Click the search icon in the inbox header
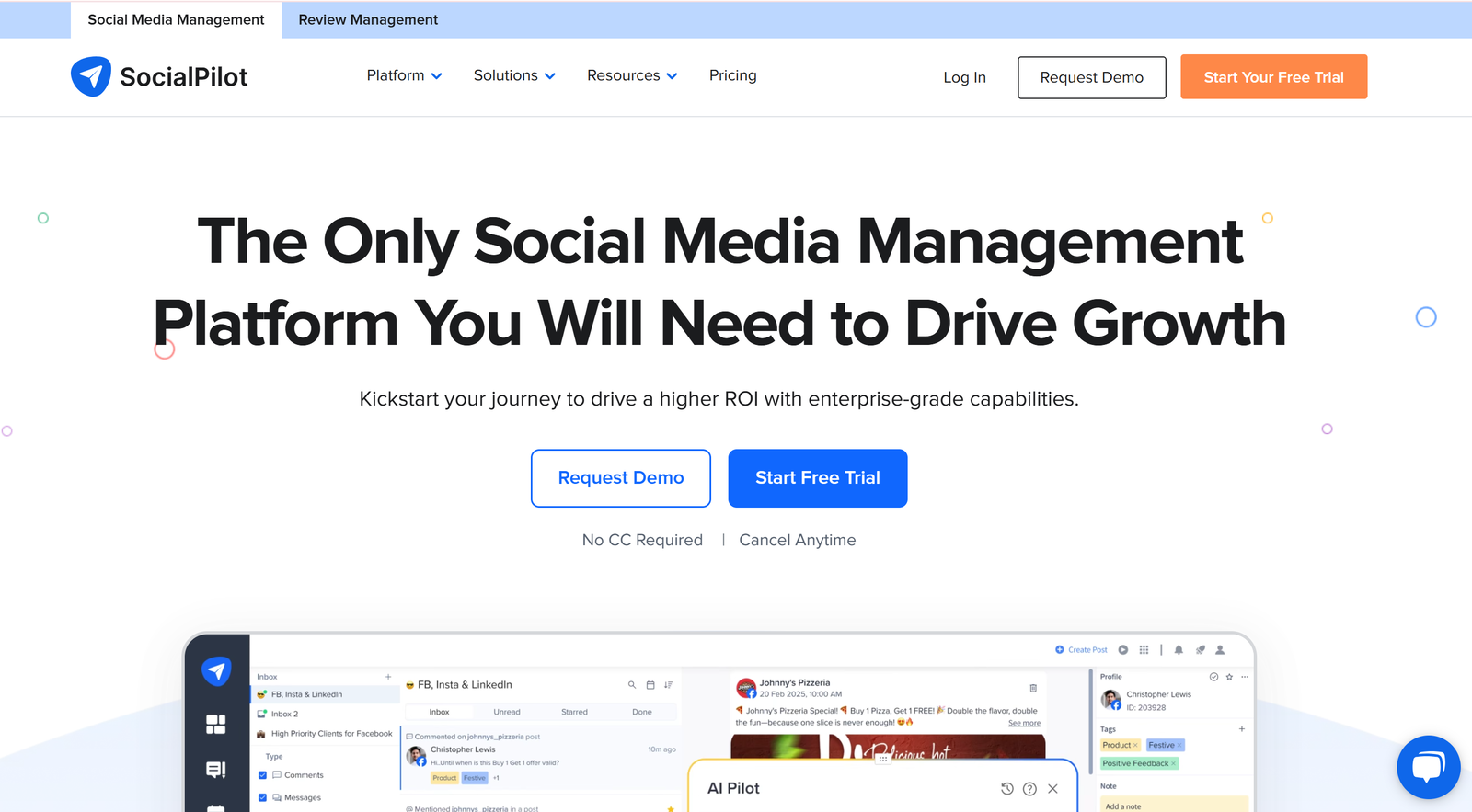Viewport: 1472px width, 812px height. coord(632,685)
